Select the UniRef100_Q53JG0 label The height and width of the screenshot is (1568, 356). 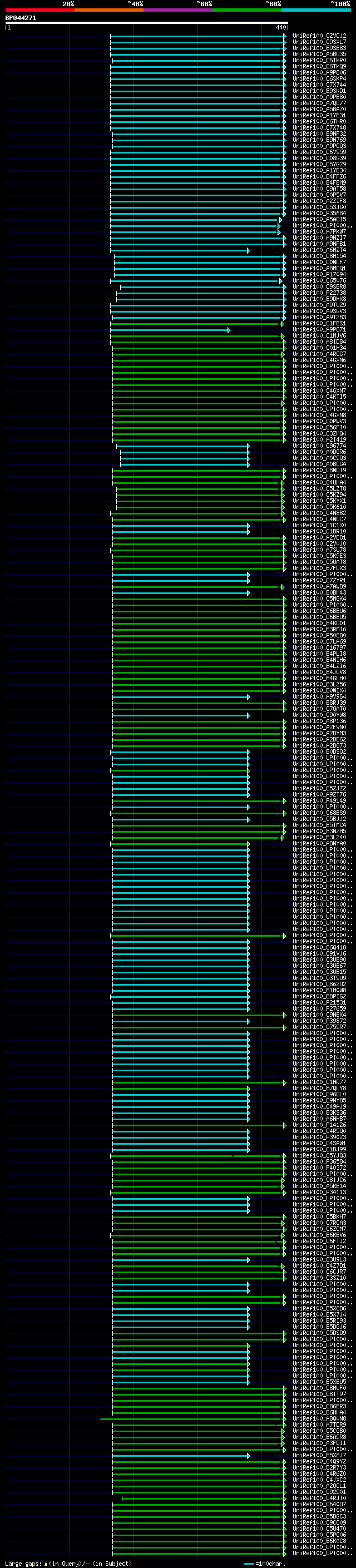[x=319, y=207]
